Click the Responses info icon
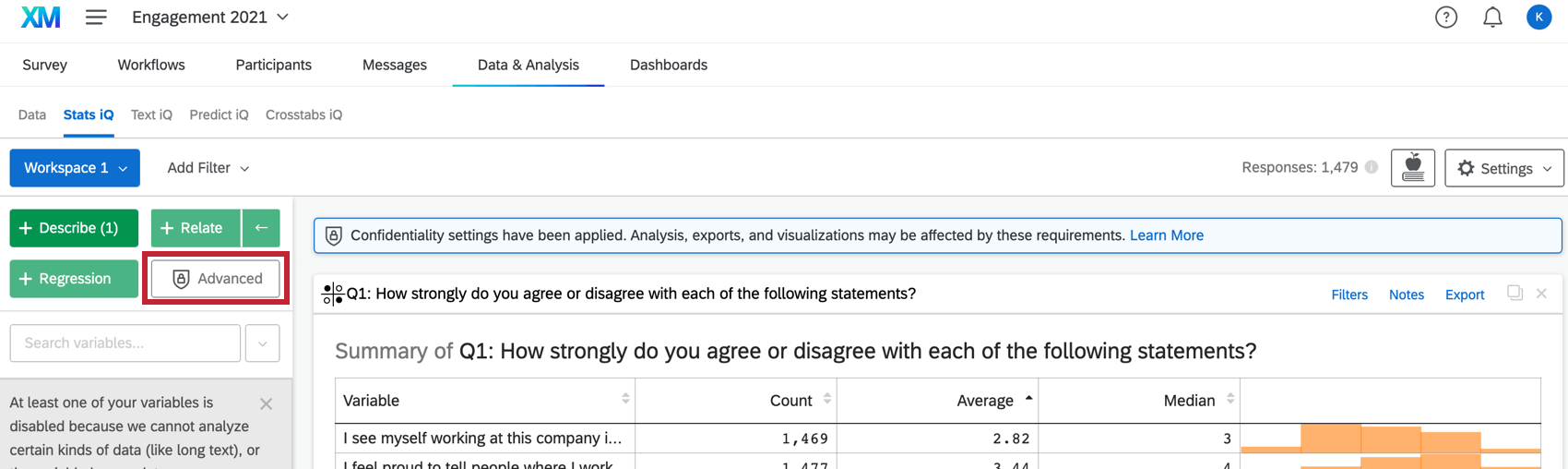The image size is (1568, 469). pyautogui.click(x=1372, y=167)
